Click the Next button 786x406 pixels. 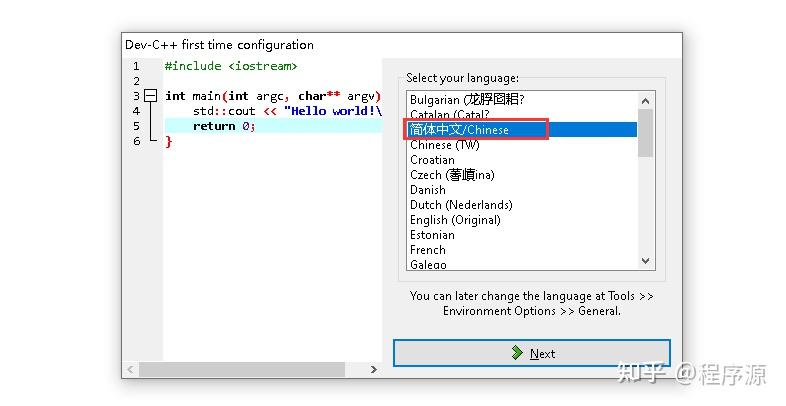pyautogui.click(x=532, y=353)
